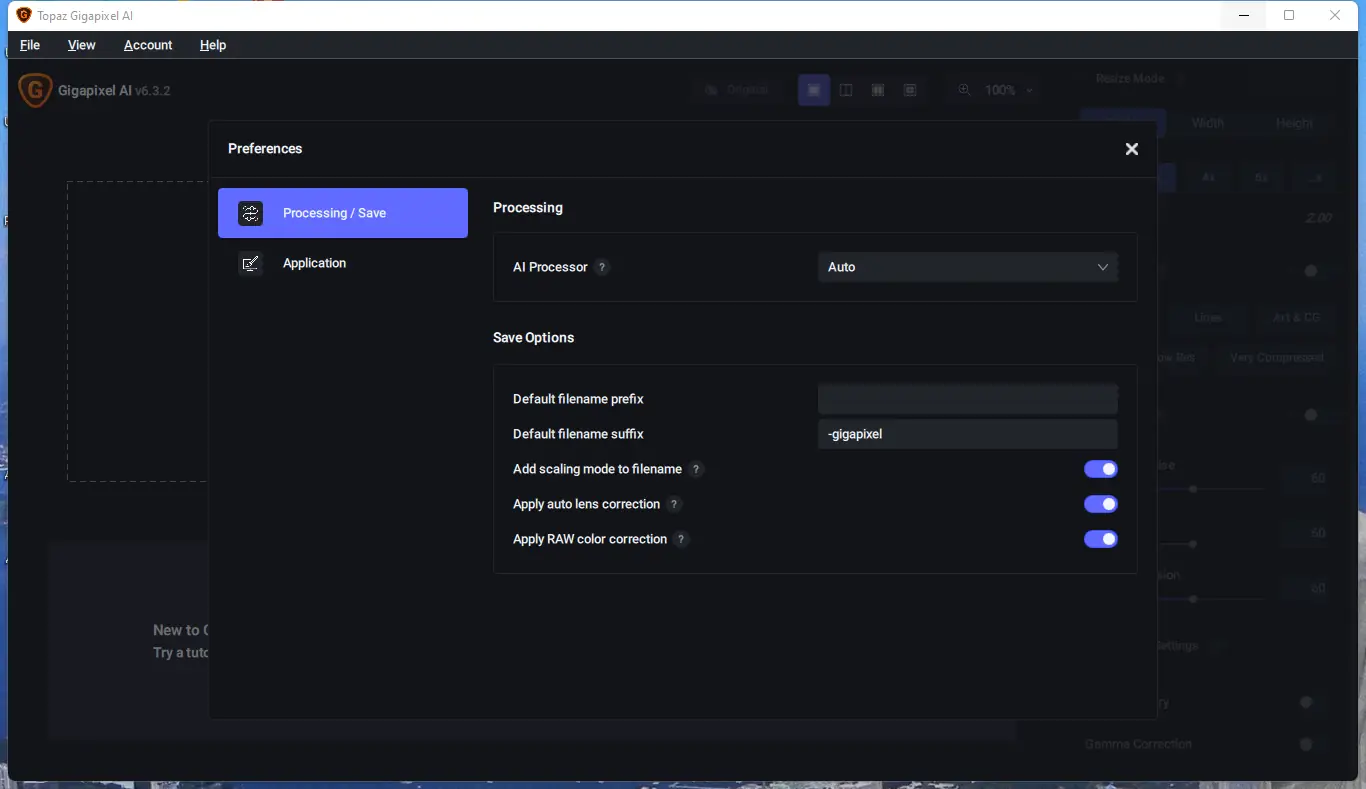Viewport: 1366px width, 789px height.
Task: Select side-by-side view icon in main toolbar
Action: [878, 90]
